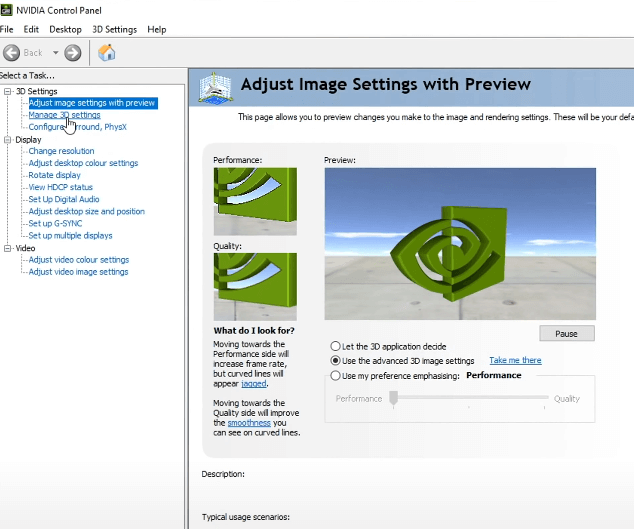Open the File menu
Image resolution: width=634 pixels, height=529 pixels.
(x=6, y=30)
